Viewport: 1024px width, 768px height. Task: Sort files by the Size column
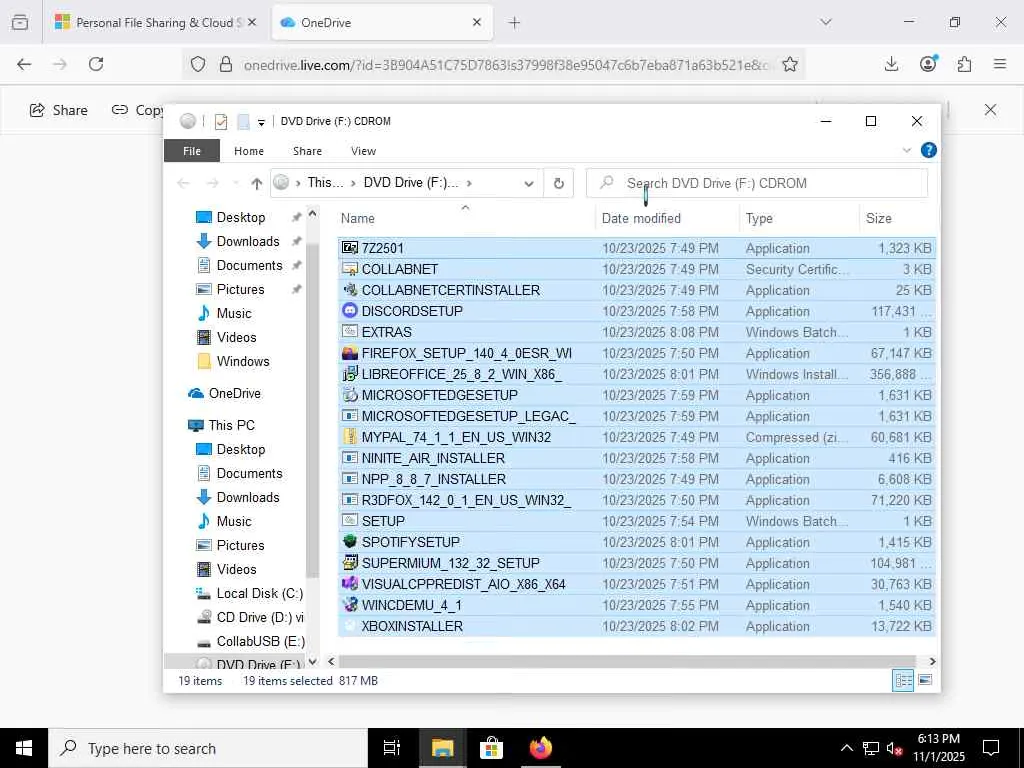(x=898, y=218)
